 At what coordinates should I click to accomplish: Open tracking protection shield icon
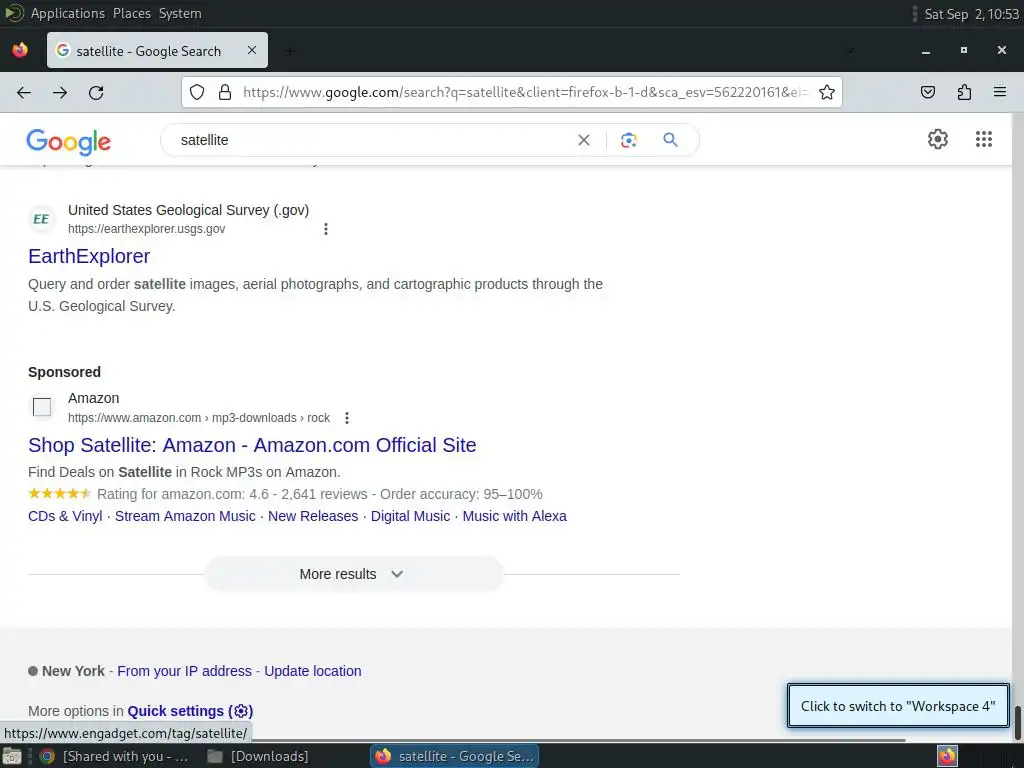[x=197, y=92]
